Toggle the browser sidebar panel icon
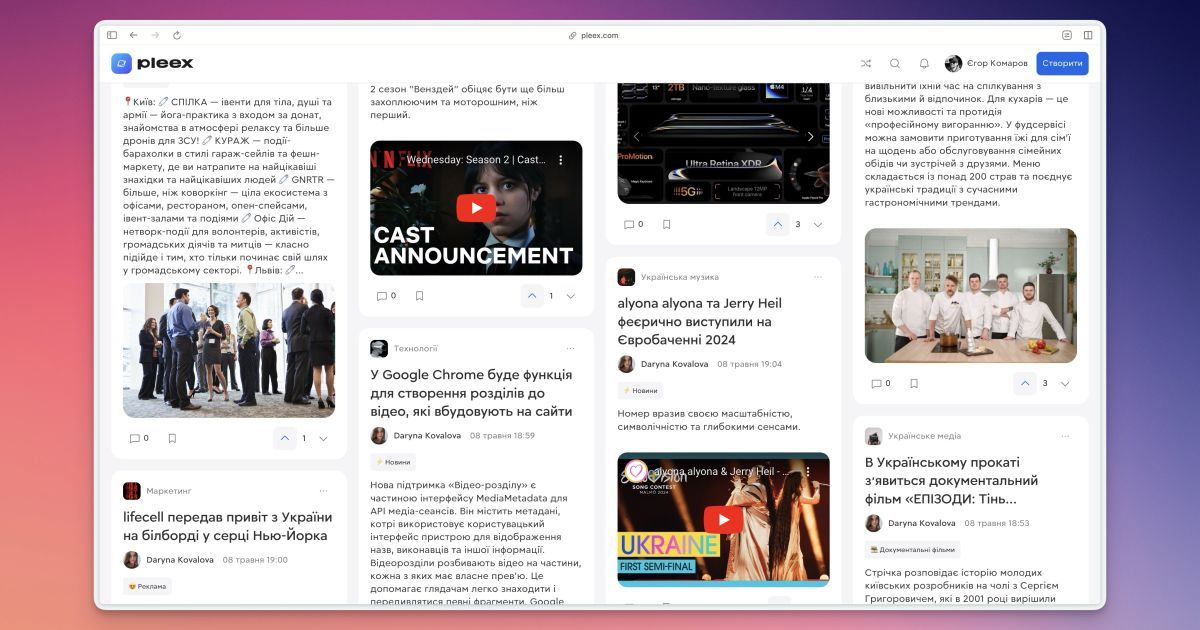This screenshot has height=630, width=1200. [112, 35]
